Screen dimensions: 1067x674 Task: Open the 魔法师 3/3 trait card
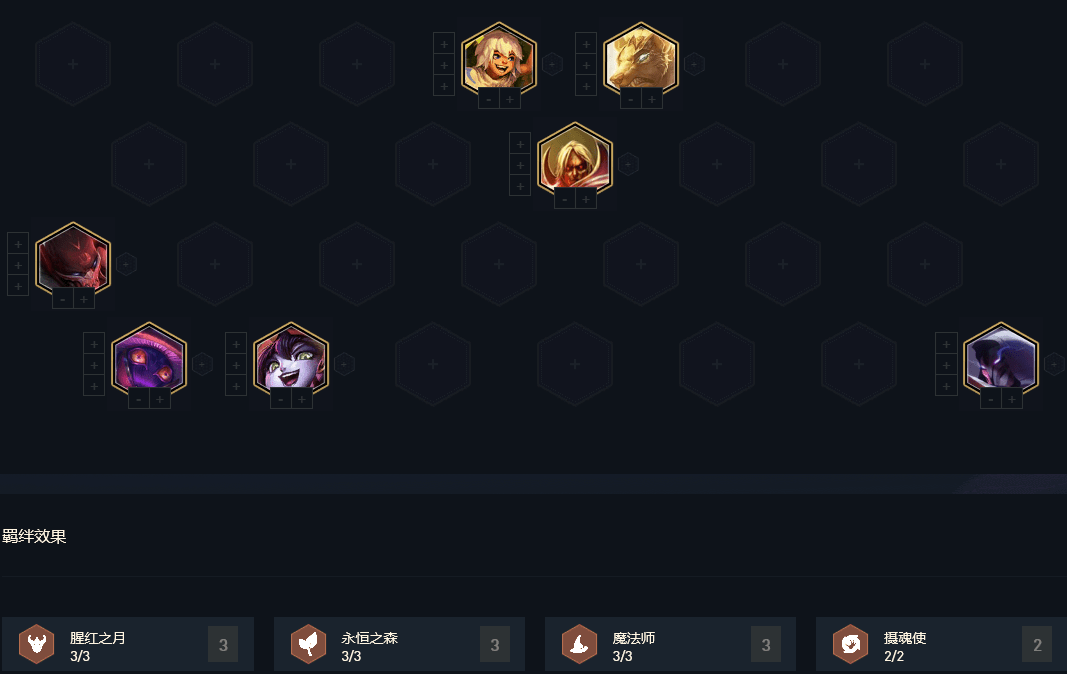pos(670,644)
